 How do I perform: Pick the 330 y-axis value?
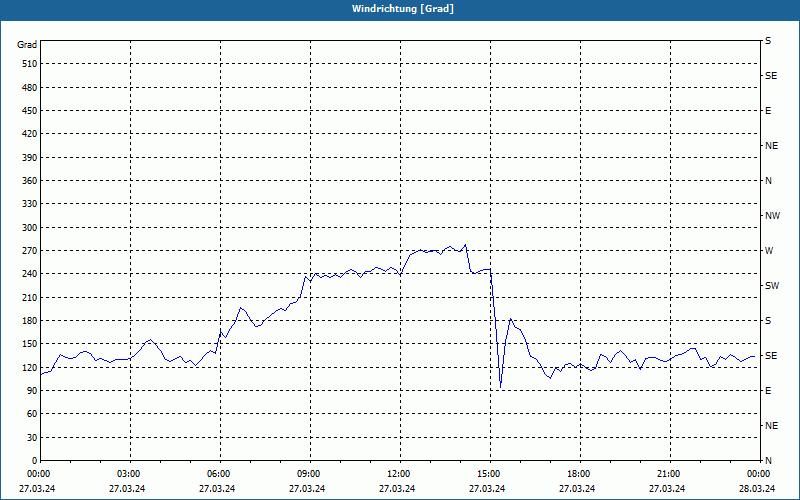[x=30, y=204]
